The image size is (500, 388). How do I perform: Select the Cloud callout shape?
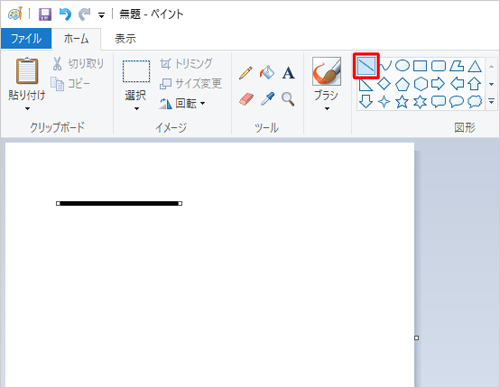475,102
